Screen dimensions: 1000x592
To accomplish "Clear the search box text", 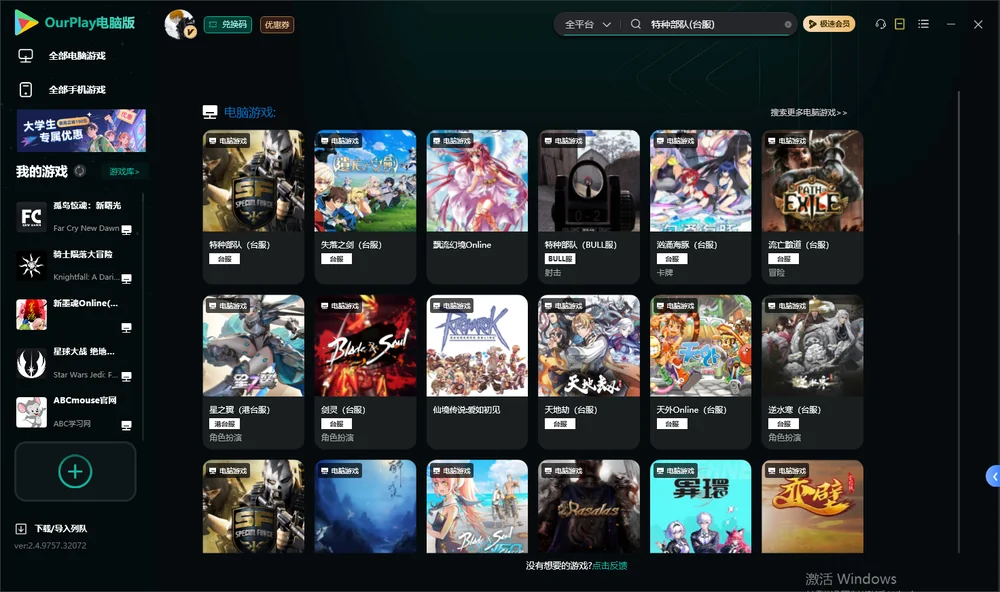I will 788,24.
